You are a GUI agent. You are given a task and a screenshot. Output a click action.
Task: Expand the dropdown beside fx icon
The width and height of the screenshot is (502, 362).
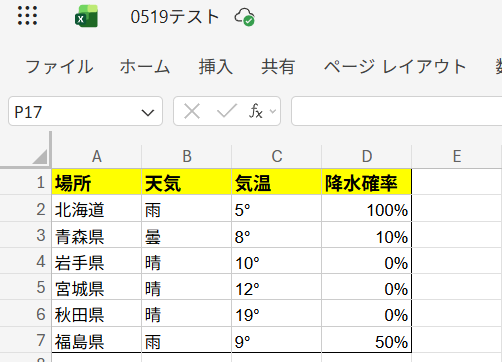tap(273, 111)
